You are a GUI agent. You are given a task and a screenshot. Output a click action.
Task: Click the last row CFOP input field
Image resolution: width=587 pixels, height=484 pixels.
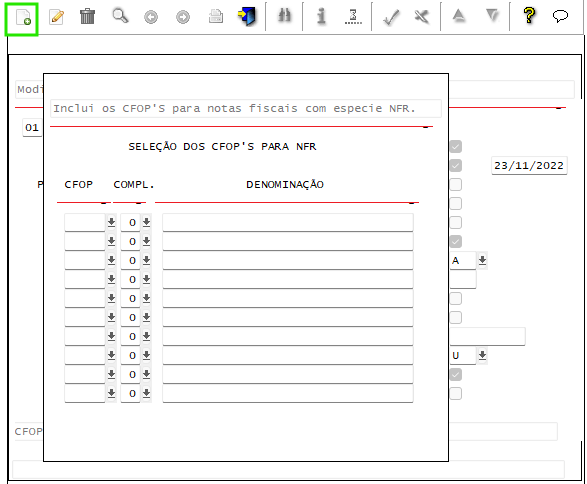(x=85, y=393)
